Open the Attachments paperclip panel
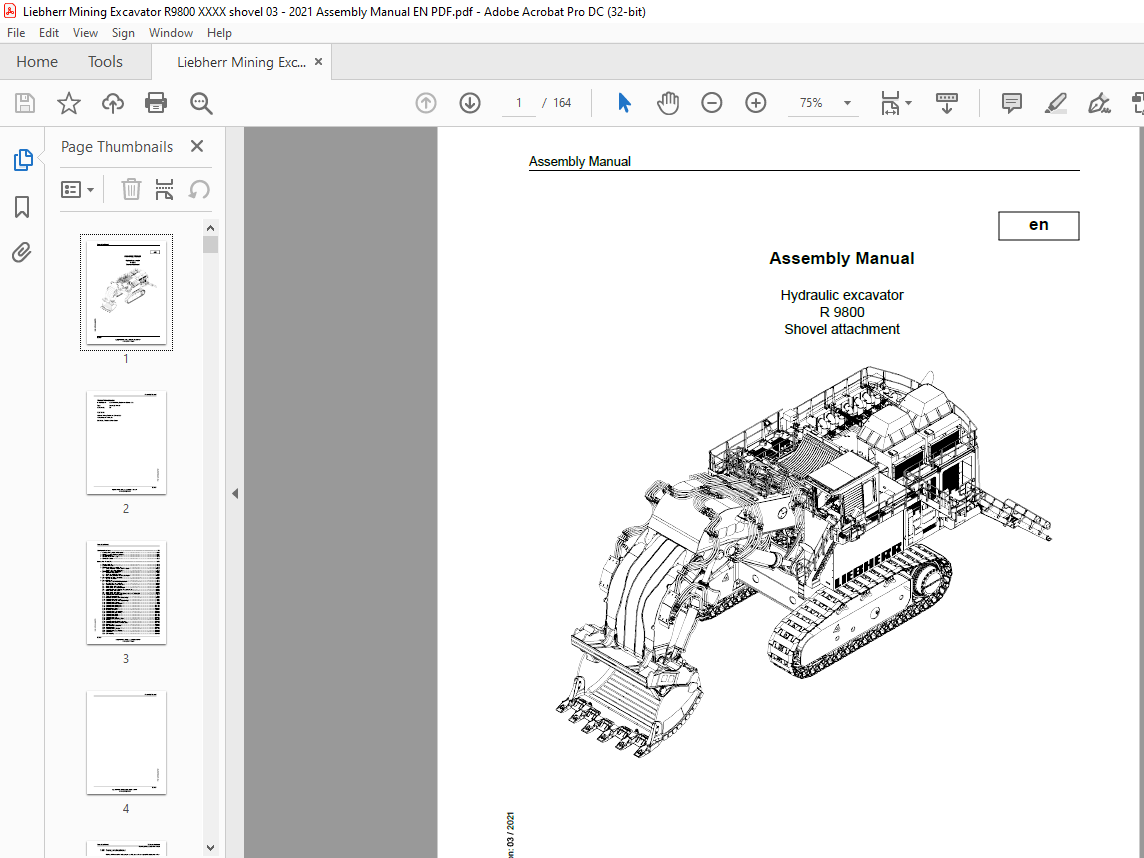The image size is (1144, 858). (22, 252)
